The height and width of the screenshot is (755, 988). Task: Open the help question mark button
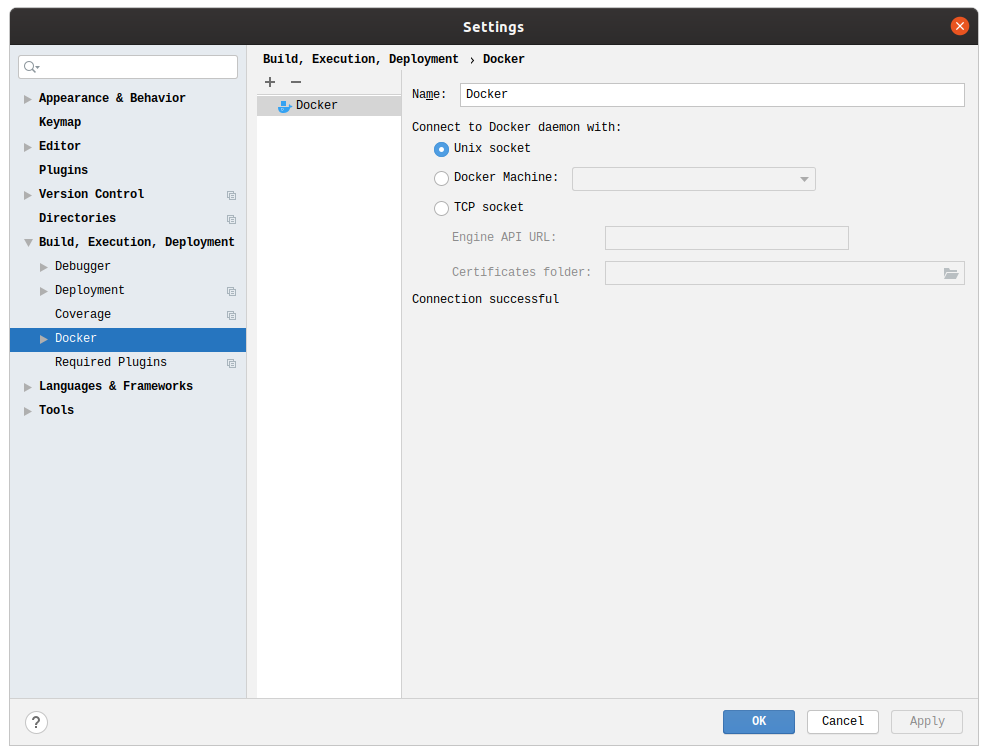[x=37, y=722]
